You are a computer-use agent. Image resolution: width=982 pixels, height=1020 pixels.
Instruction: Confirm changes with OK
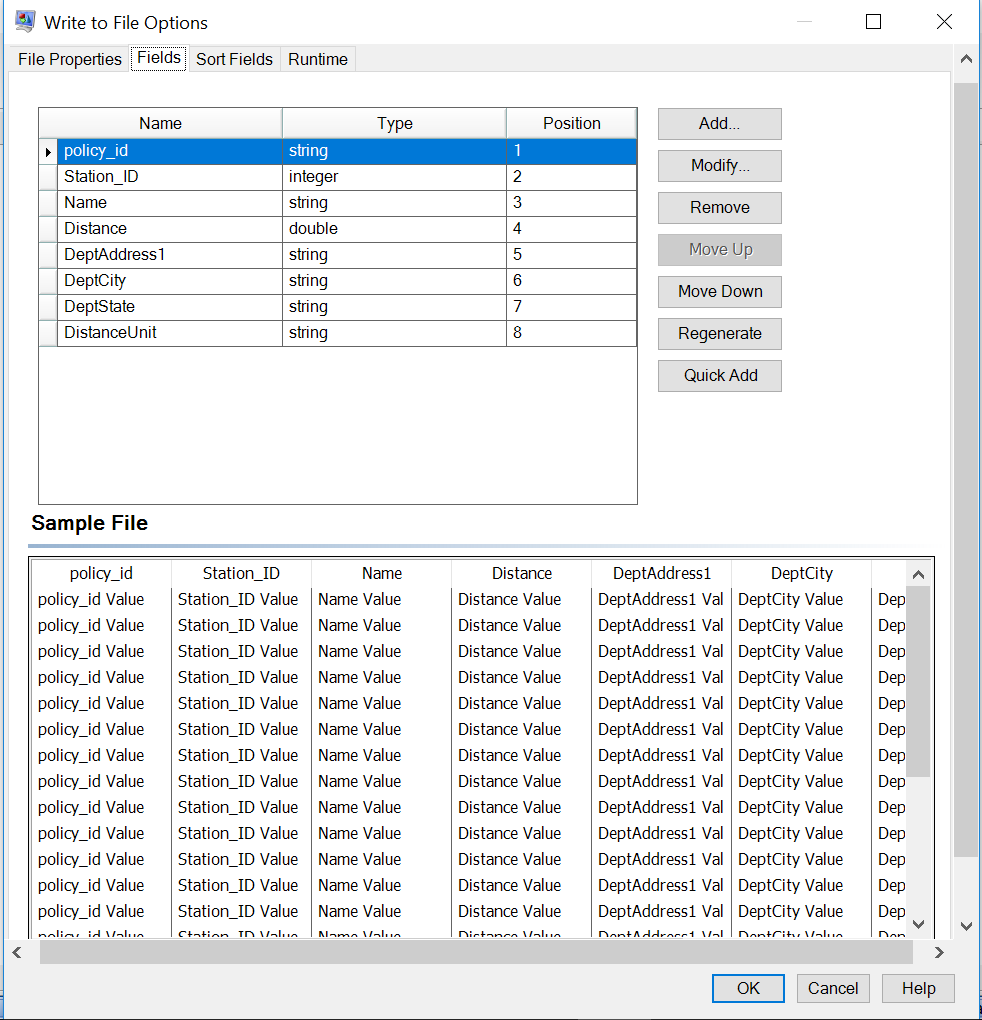point(747,988)
